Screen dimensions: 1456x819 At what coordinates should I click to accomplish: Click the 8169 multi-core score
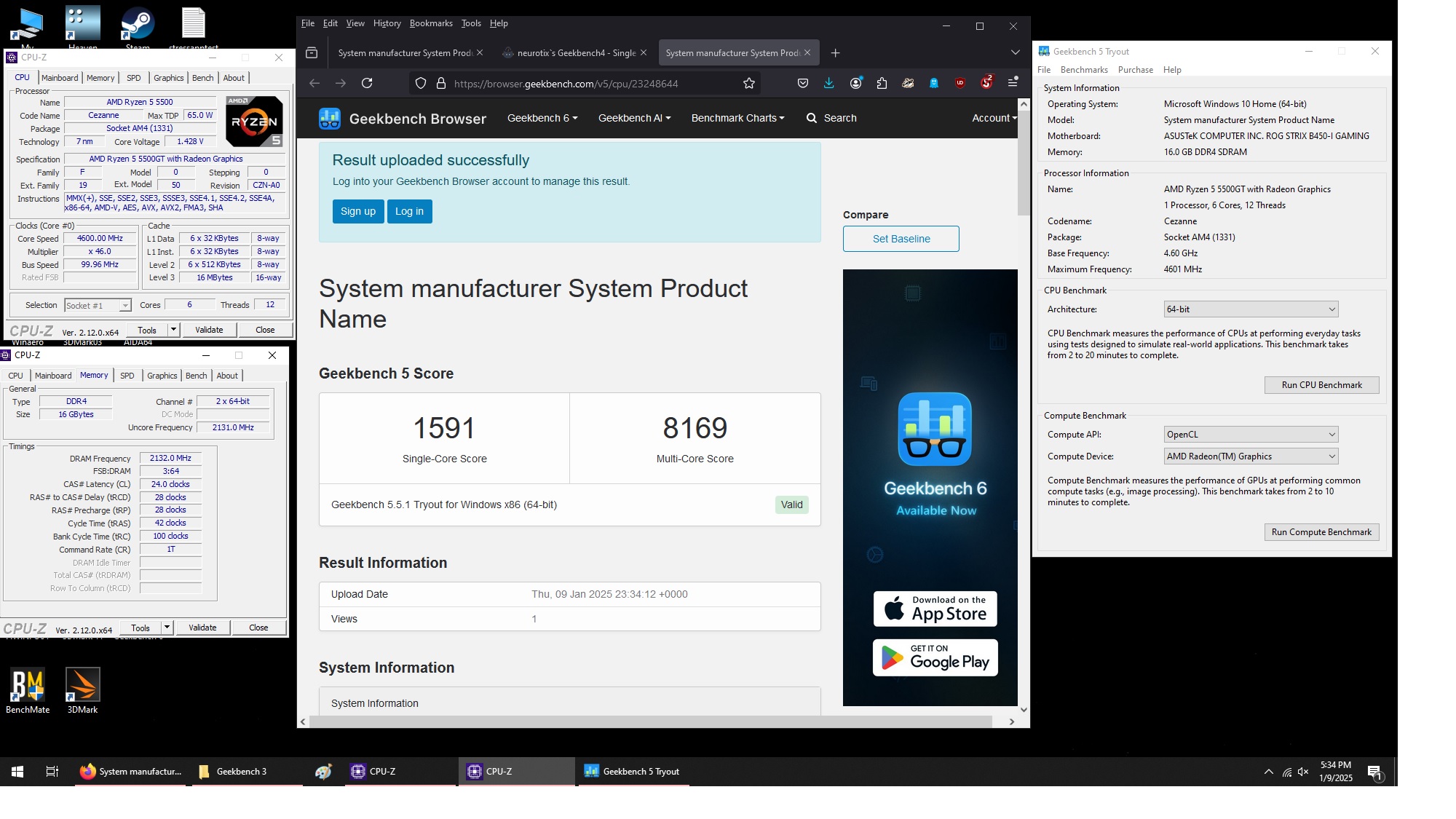[x=695, y=428]
